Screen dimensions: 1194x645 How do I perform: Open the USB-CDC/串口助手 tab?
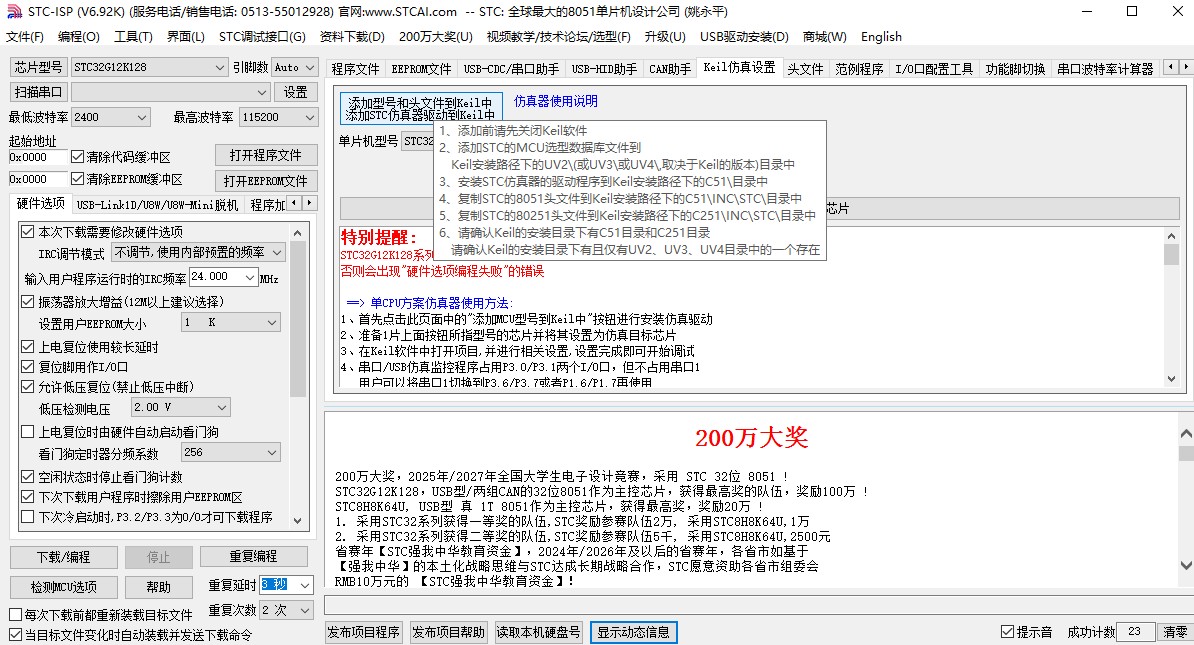(511, 69)
